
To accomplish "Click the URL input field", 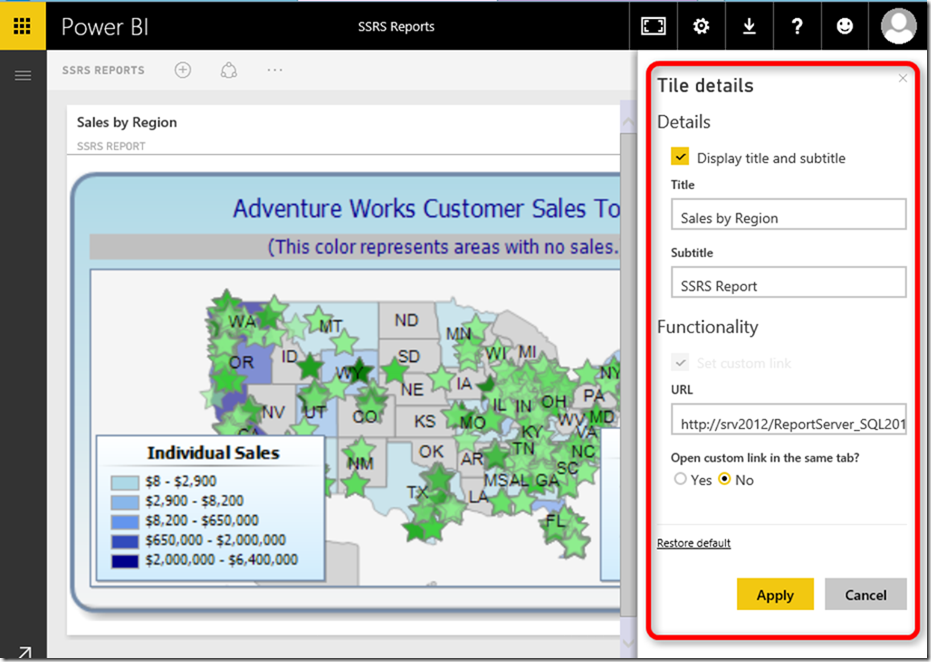I will [x=788, y=419].
